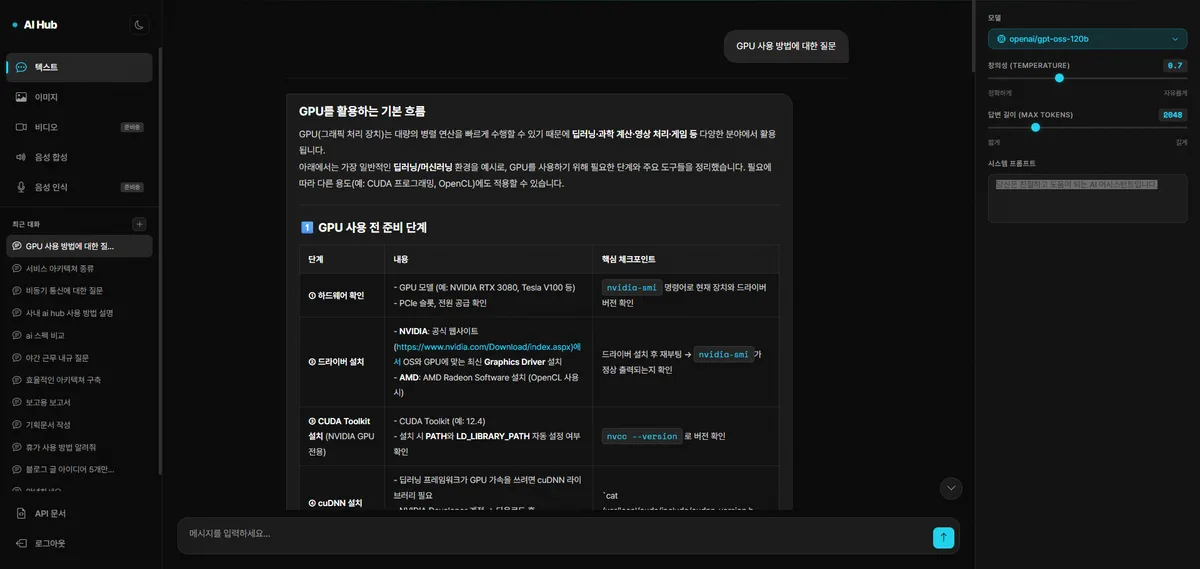The height and width of the screenshot is (569, 1200).
Task: Click the picture icon beside 이미지
Action: pos(21,97)
